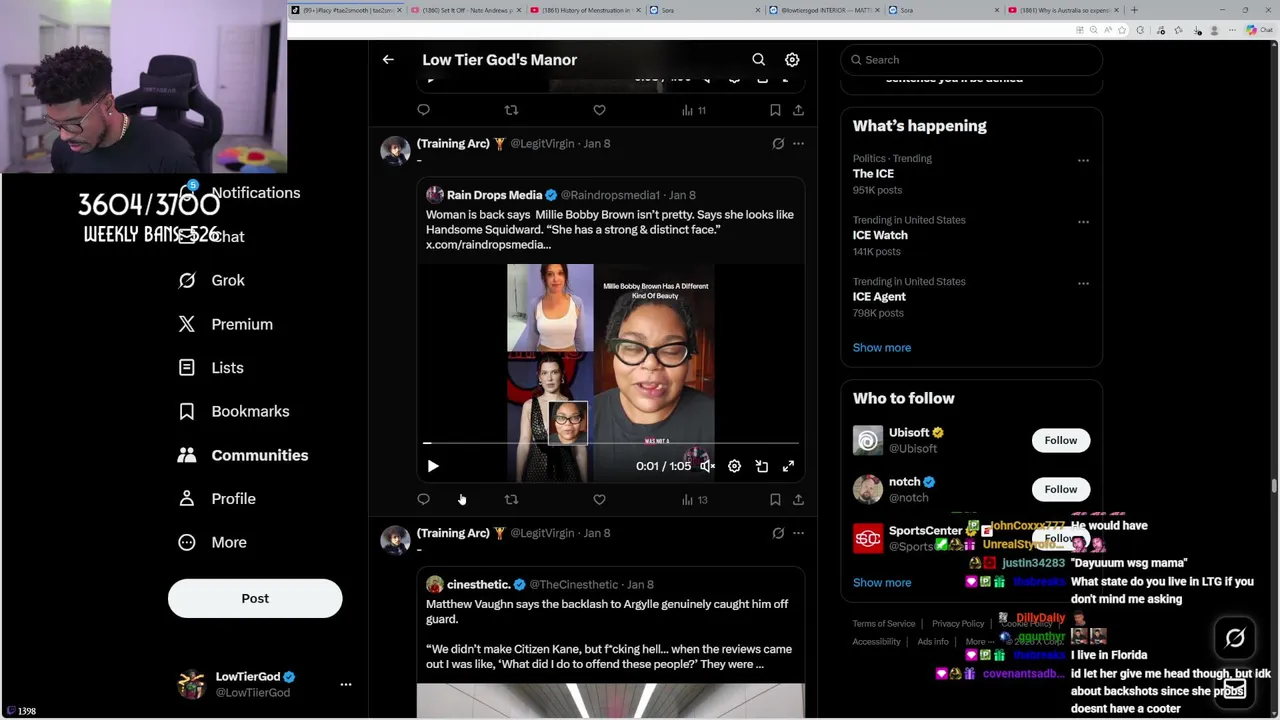This screenshot has height=720, width=1280.
Task: Open Bookmarks in the left sidebar
Action: pyautogui.click(x=233, y=411)
